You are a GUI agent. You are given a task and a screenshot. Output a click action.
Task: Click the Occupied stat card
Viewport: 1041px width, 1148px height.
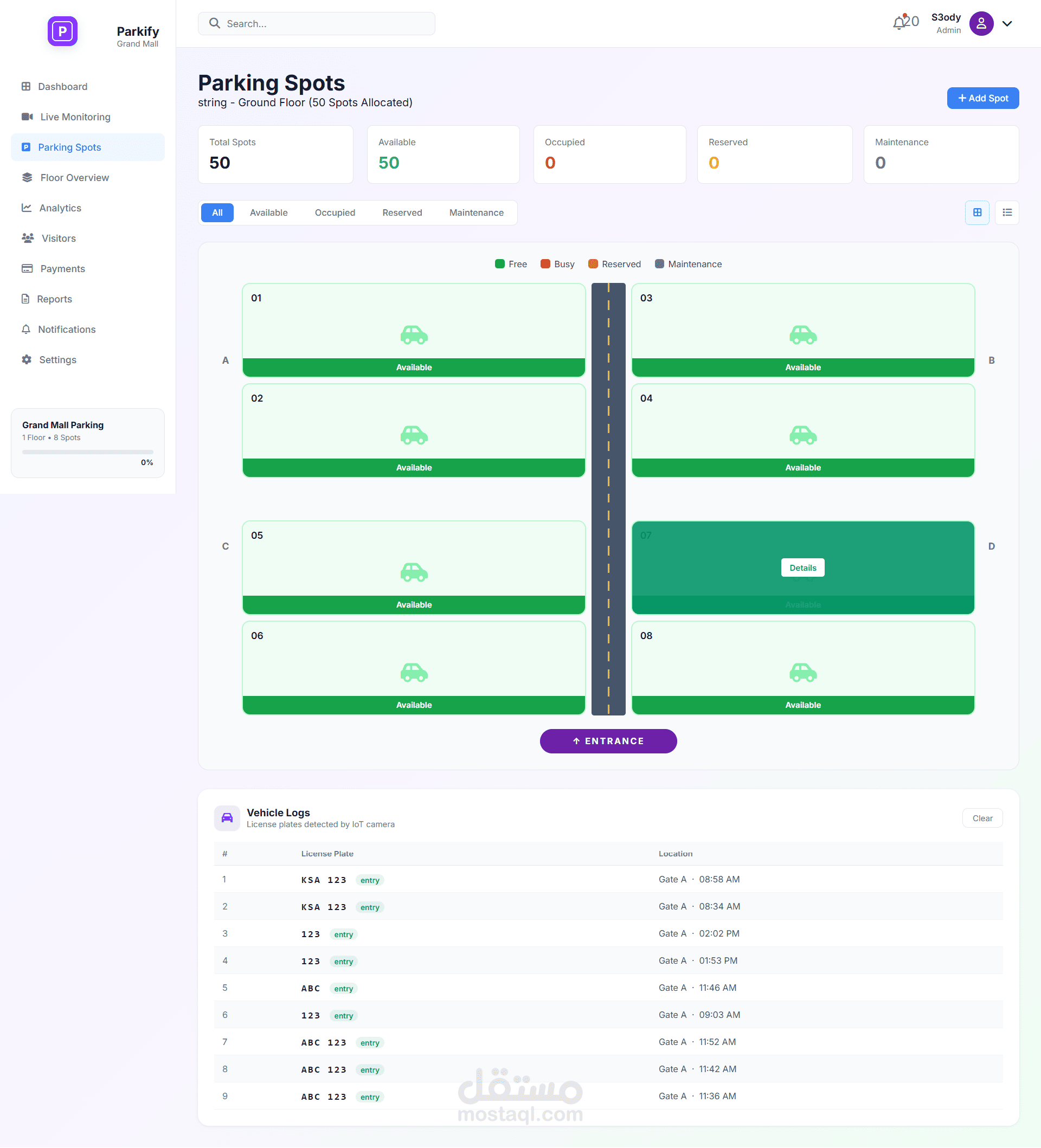pyautogui.click(x=609, y=154)
